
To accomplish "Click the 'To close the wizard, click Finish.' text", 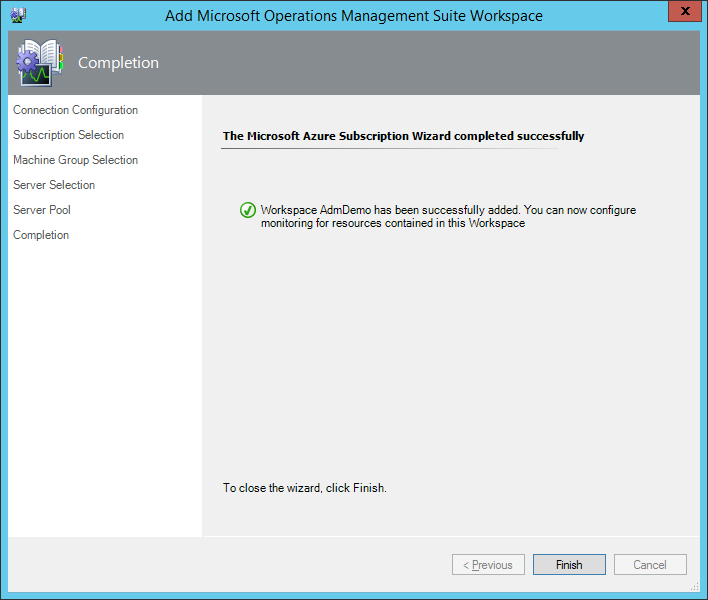I will (305, 488).
